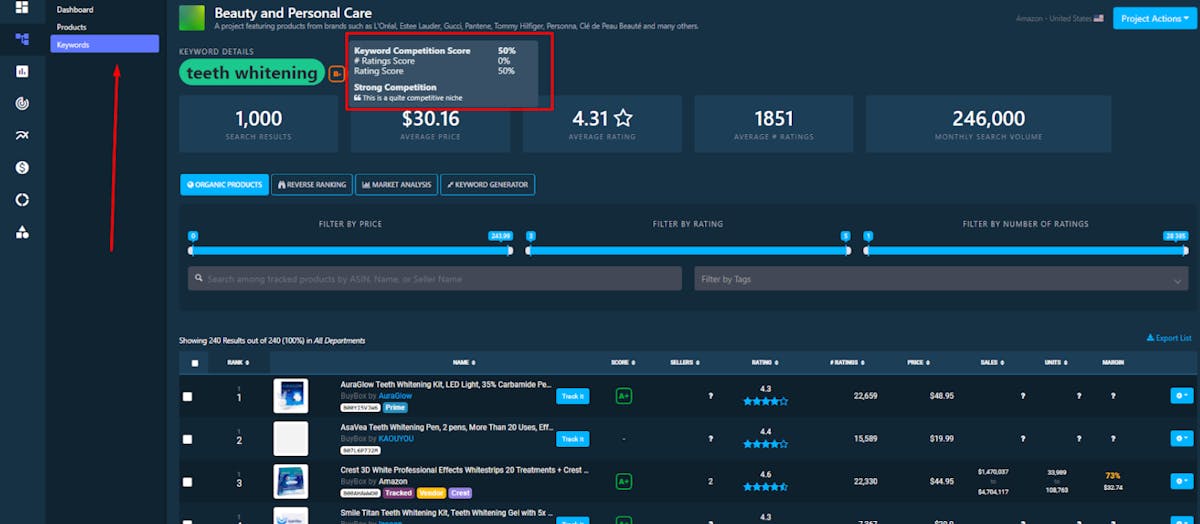Click the Prime tag on AuraGlow product
This screenshot has height=524, width=1200.
click(395, 408)
